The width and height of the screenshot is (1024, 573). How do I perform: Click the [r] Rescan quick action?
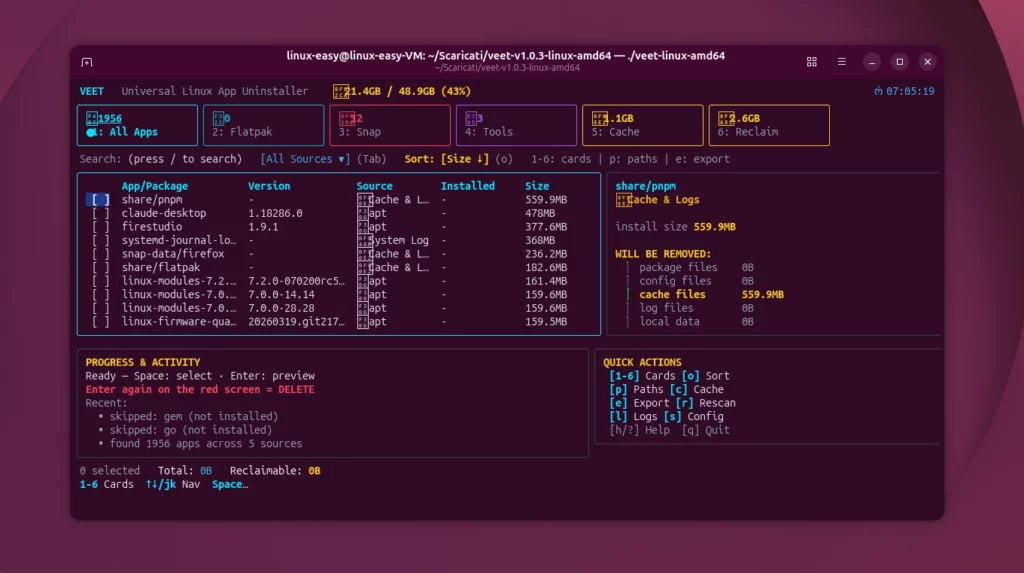coord(705,403)
